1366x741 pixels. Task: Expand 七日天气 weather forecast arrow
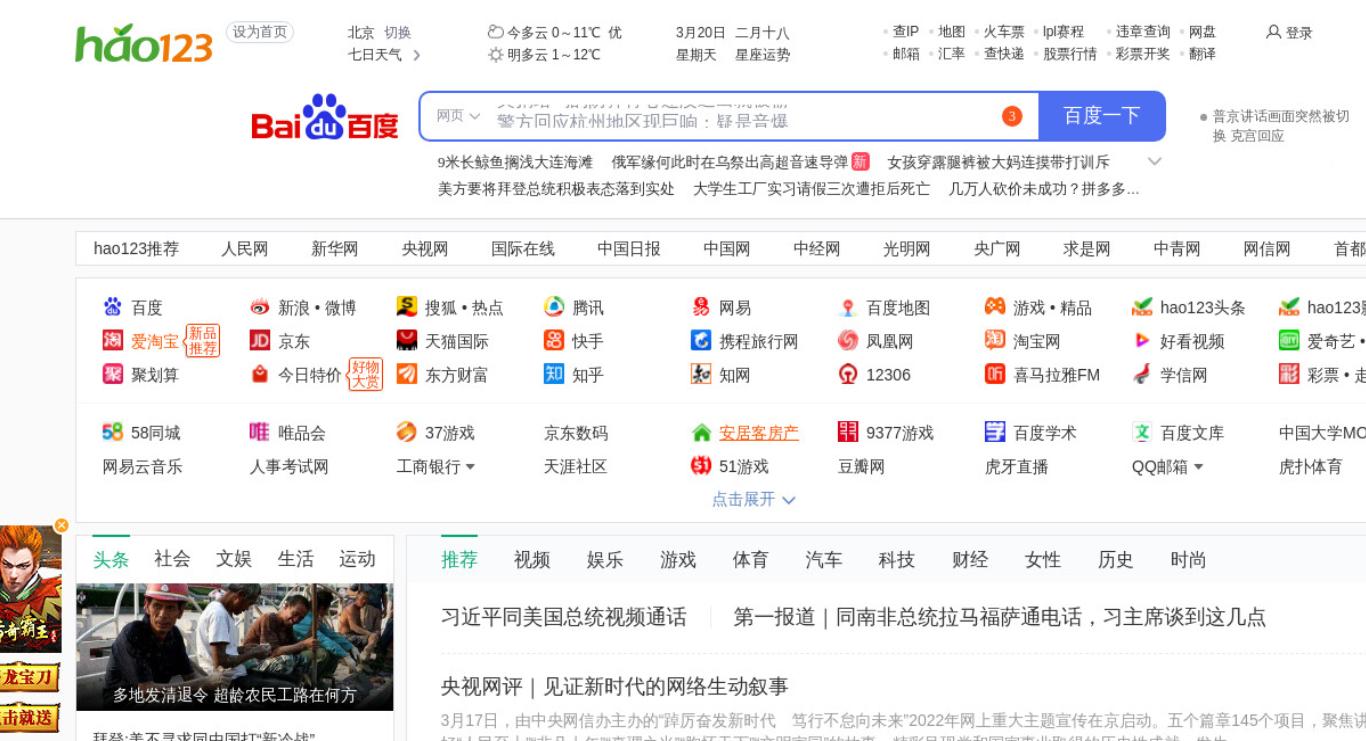point(417,55)
